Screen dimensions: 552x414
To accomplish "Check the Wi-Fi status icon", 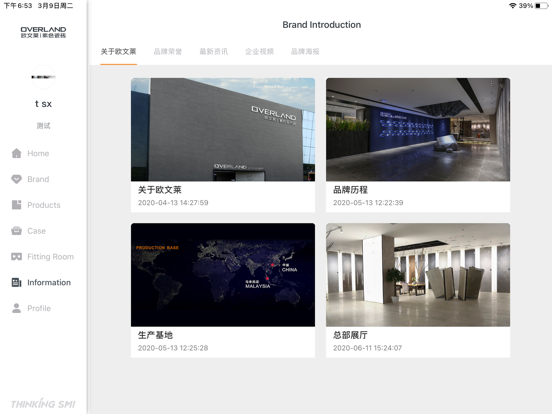I will [513, 6].
